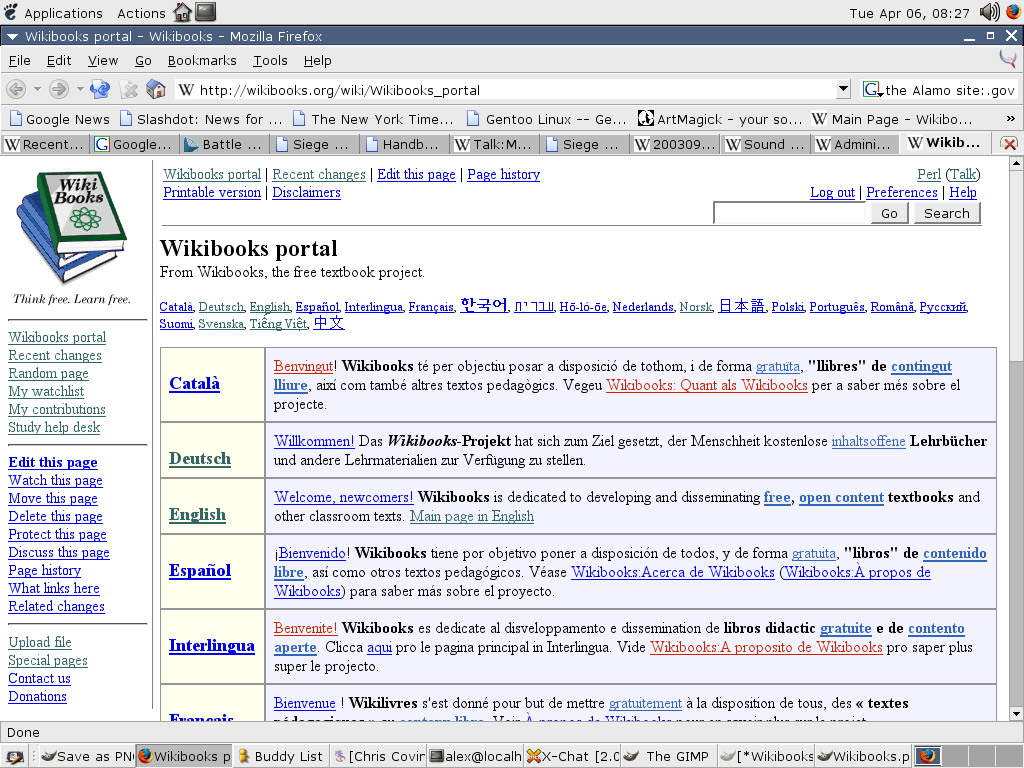The width and height of the screenshot is (1024, 768).
Task: Open the Slashdot bookmark
Action: [x=202, y=119]
